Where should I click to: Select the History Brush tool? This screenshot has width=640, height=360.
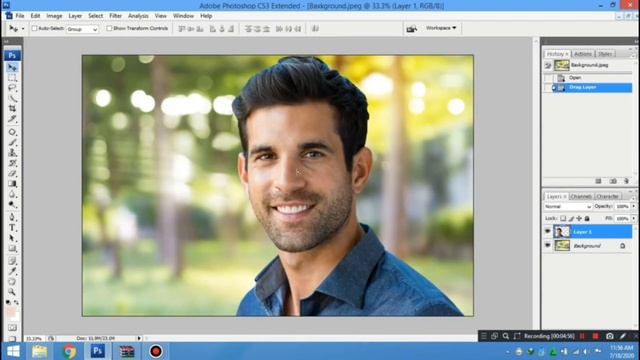click(12, 163)
